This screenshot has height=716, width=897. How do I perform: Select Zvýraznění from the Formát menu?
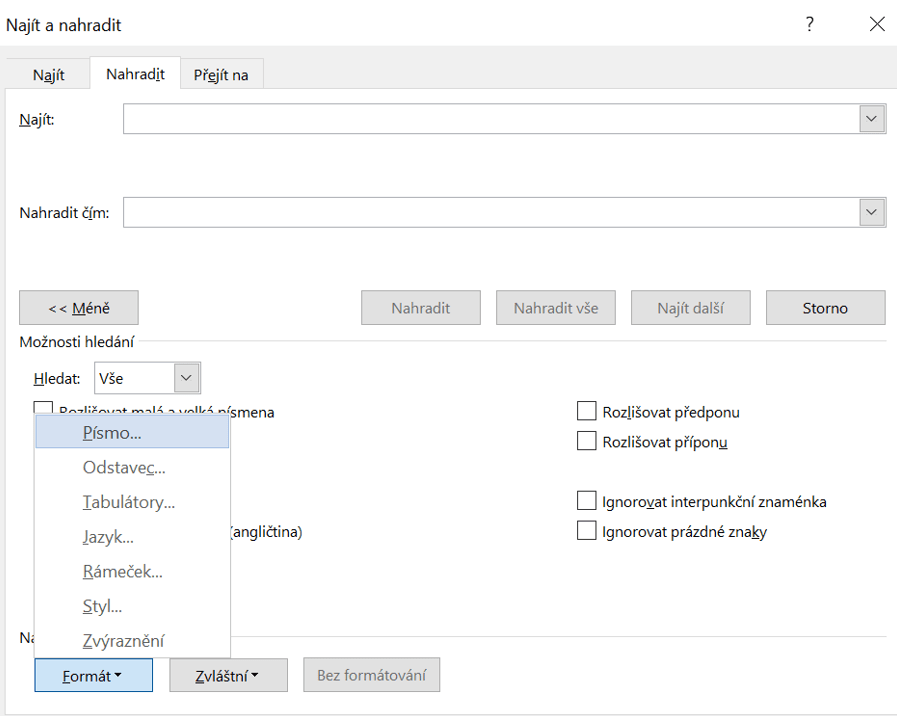(x=123, y=641)
